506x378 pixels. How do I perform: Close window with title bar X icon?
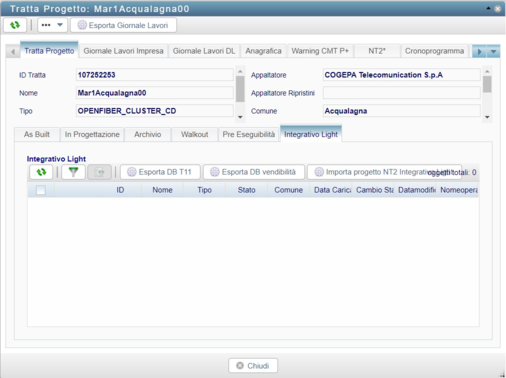coord(497,9)
